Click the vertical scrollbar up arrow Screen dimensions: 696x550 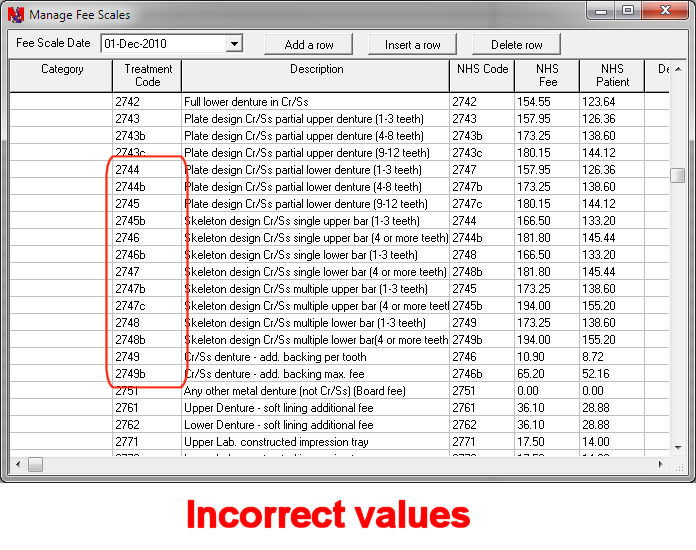[678, 69]
